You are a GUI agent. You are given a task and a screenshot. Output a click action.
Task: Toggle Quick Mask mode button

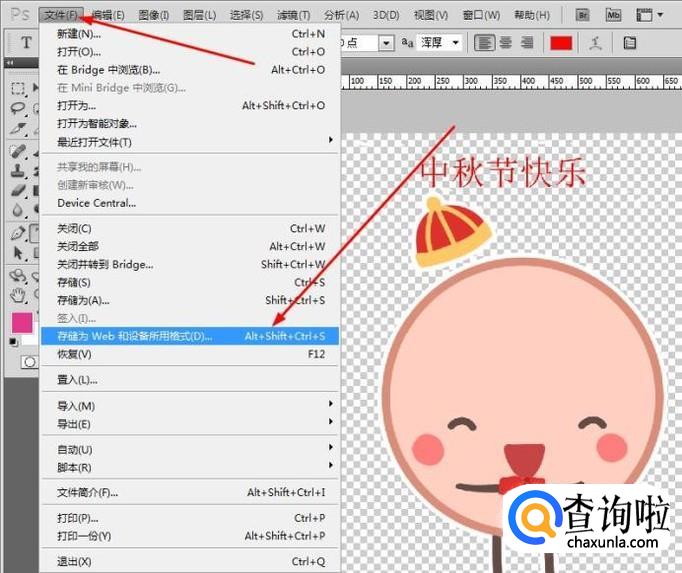[30, 362]
